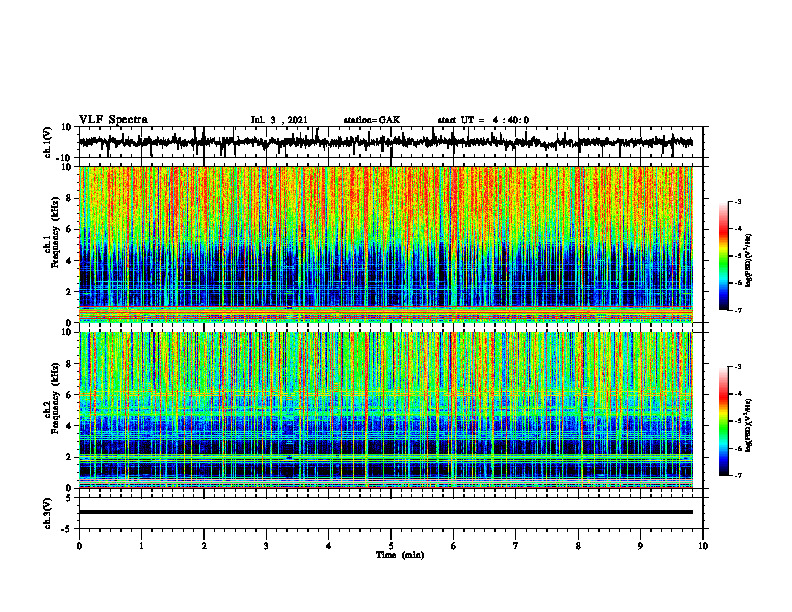Click the "2" tick on ch.1 frequency axis
This screenshot has height=612, width=792.
(x=69, y=292)
